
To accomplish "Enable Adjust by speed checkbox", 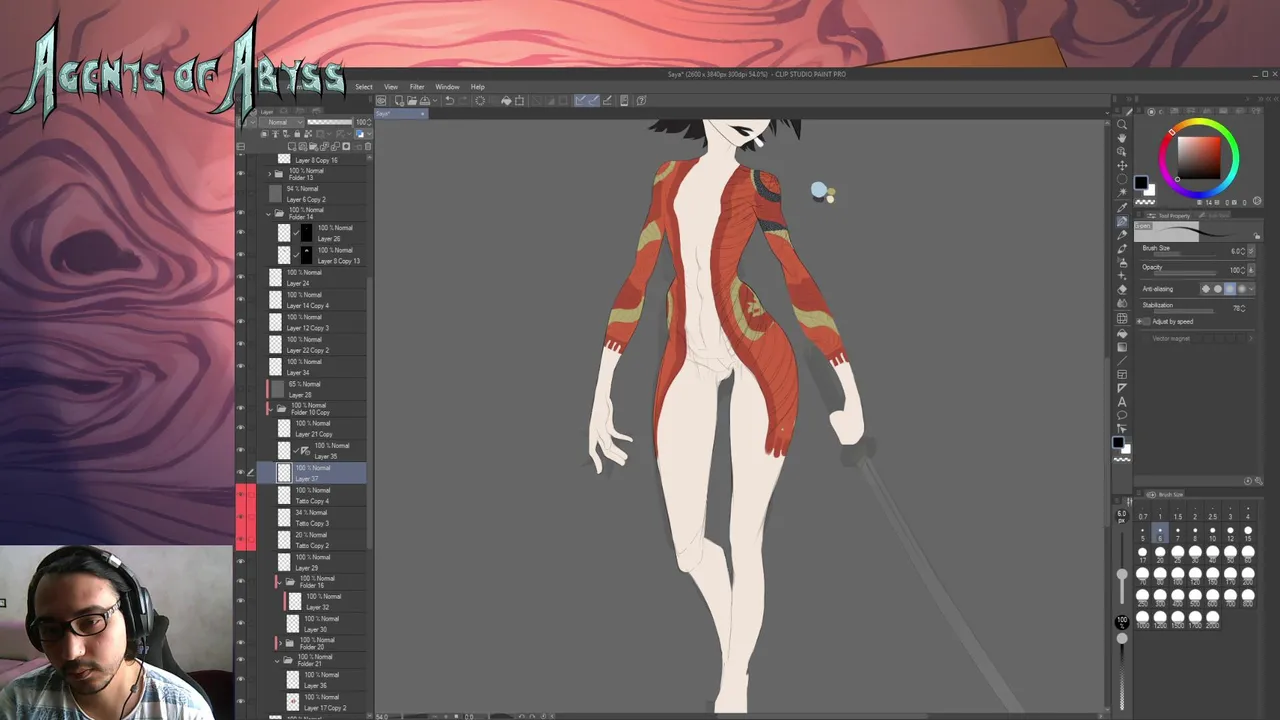I will tap(1145, 322).
